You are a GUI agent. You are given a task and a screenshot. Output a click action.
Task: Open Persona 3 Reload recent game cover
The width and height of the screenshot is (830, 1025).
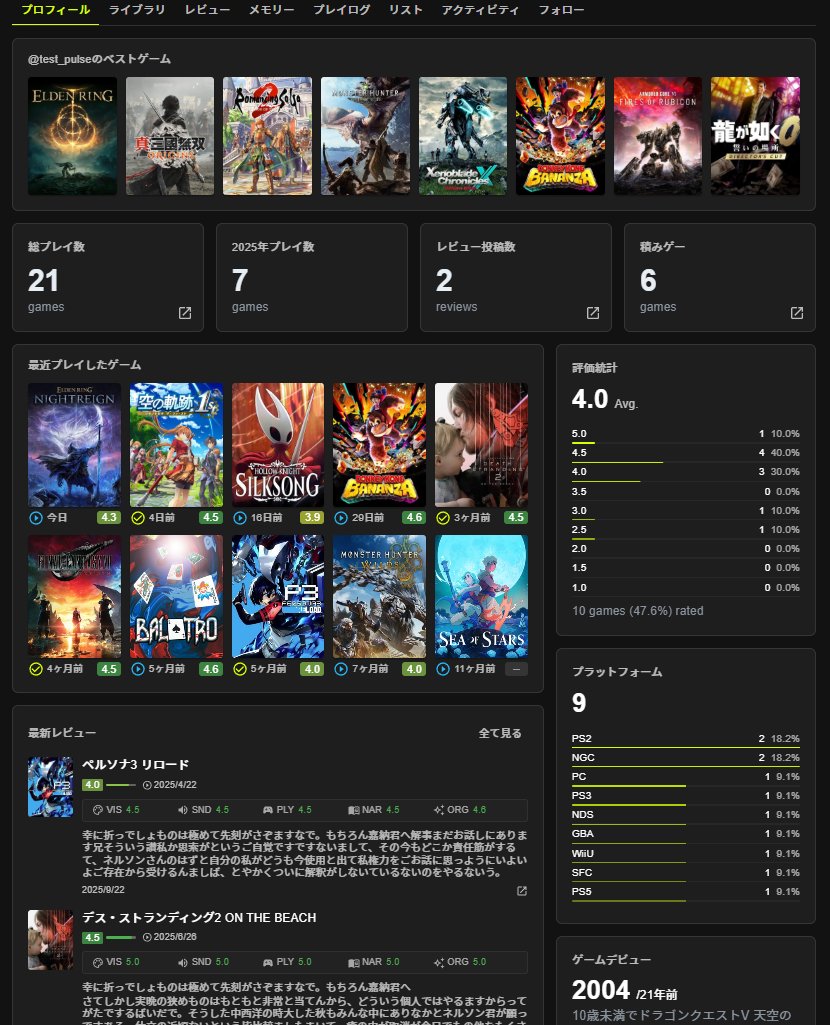(x=278, y=597)
